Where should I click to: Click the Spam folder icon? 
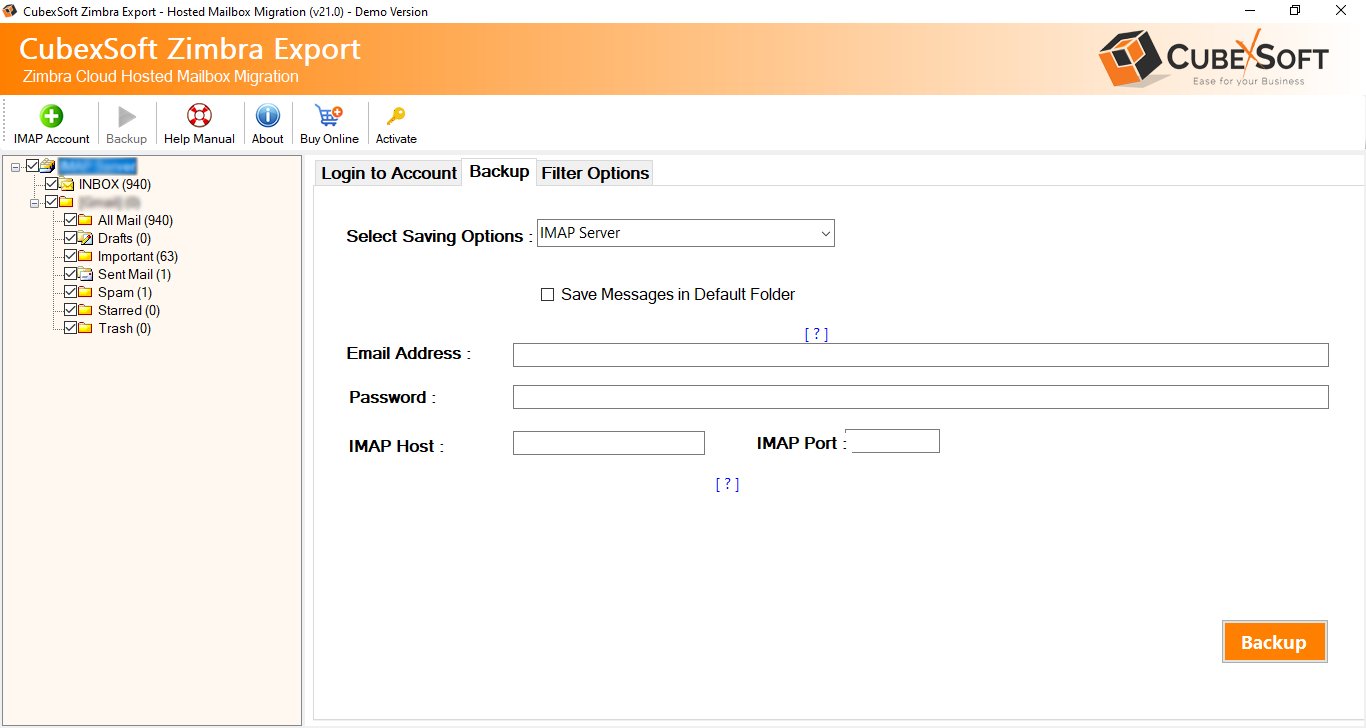pos(85,292)
